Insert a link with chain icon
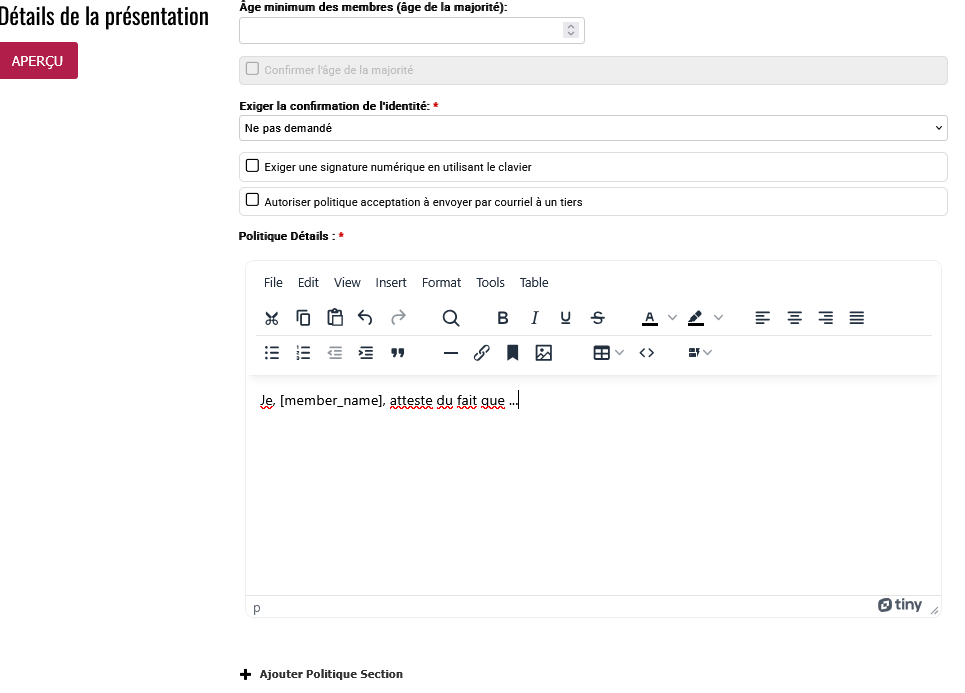 tap(481, 353)
